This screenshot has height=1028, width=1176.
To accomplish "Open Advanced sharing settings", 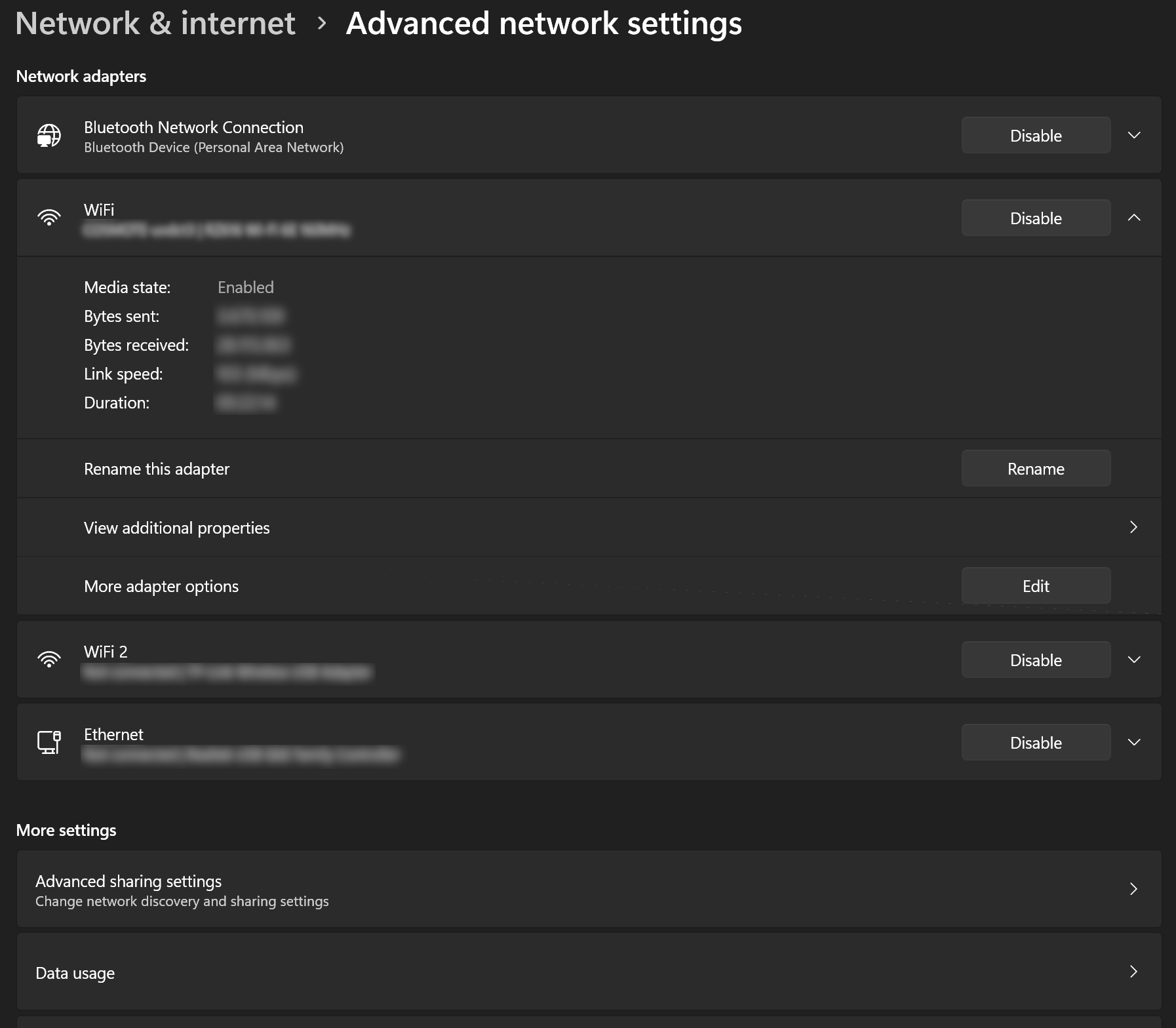I will pyautogui.click(x=128, y=882).
